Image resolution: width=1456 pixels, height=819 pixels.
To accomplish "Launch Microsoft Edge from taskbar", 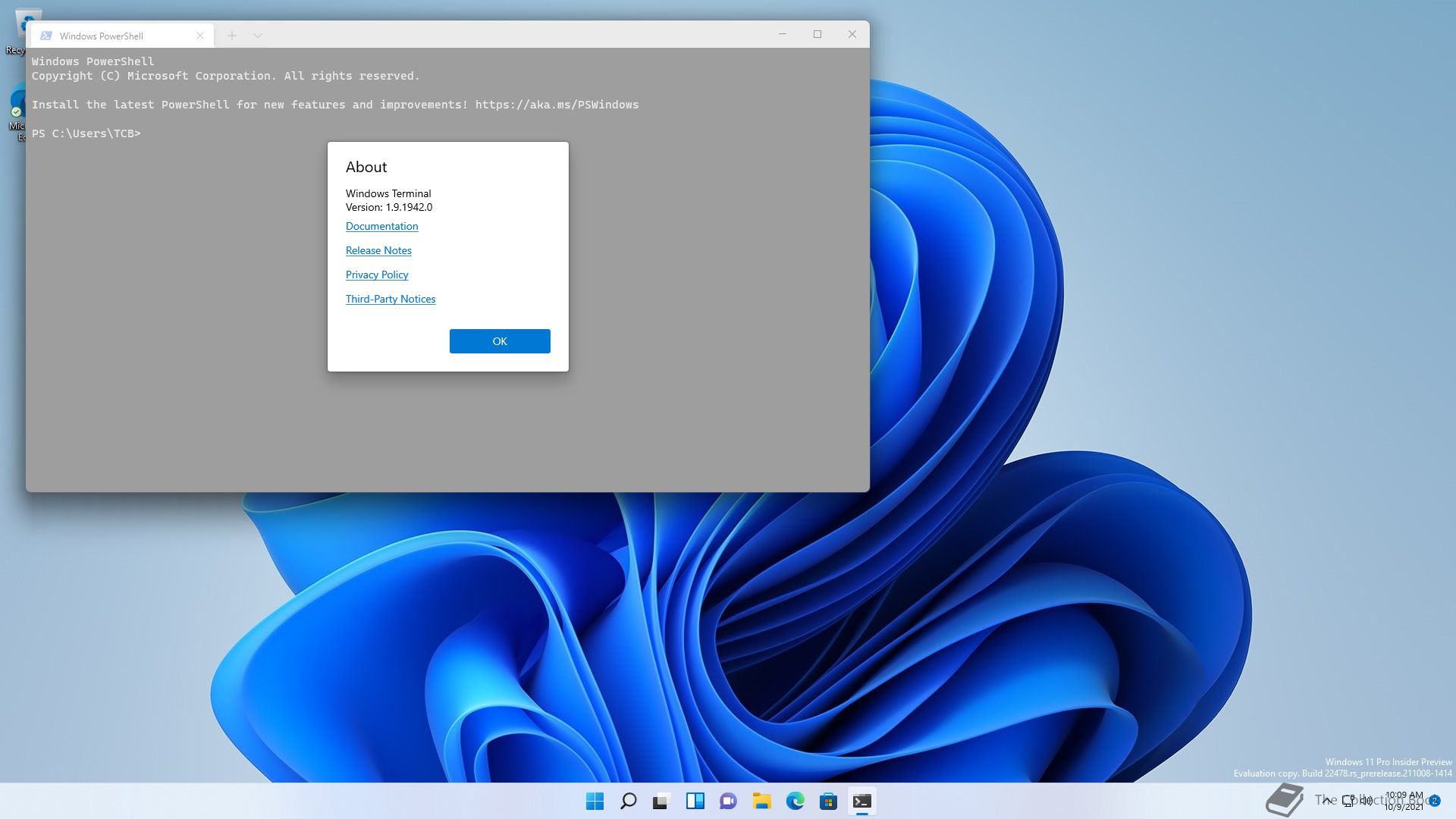I will click(x=795, y=801).
